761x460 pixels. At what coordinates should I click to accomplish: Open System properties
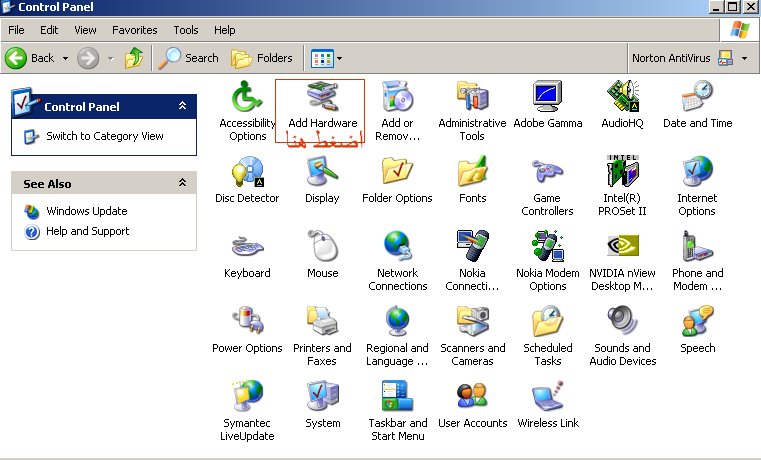[x=322, y=405]
